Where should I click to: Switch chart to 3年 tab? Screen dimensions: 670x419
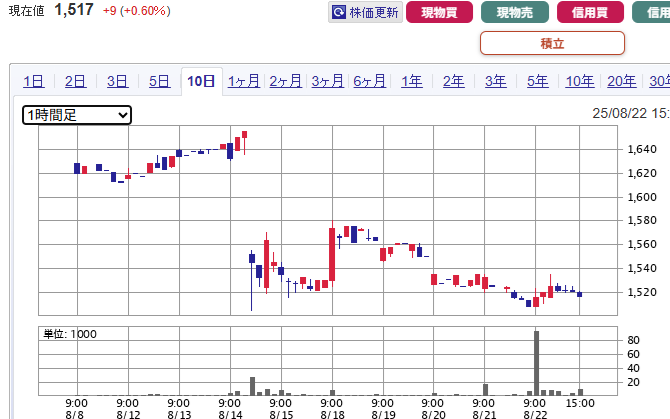[x=496, y=81]
